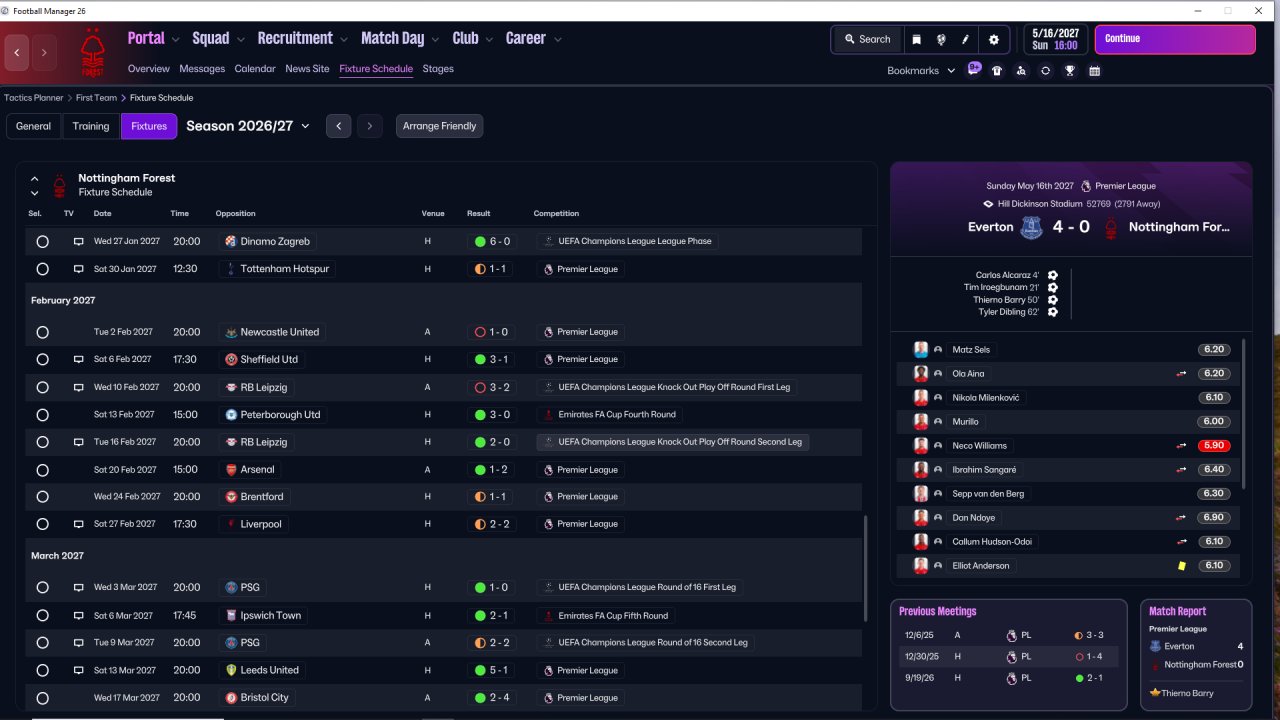This screenshot has height=720, width=1280.
Task: Switch to the Stages tab
Action: (438, 69)
